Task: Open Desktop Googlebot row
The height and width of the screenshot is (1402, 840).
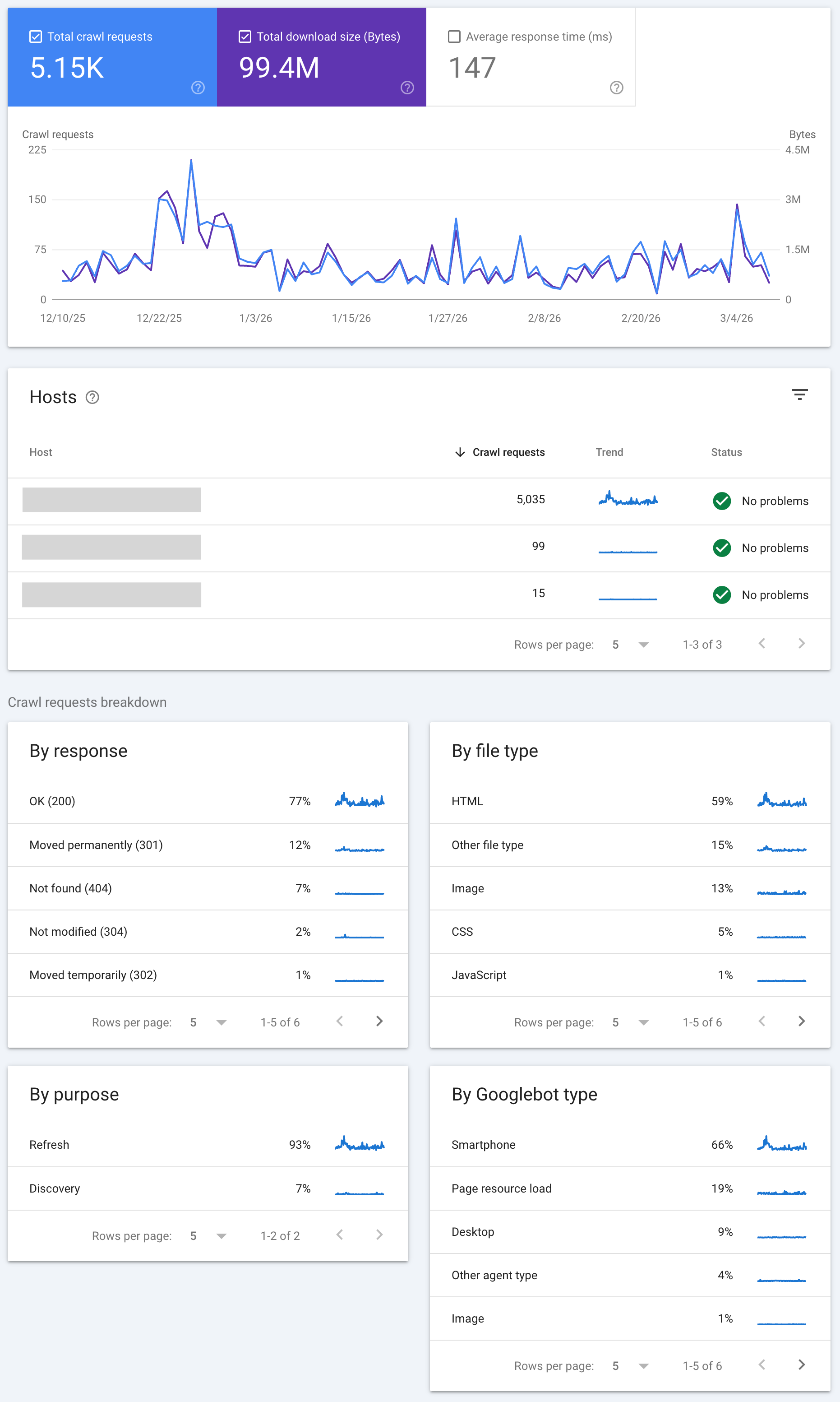Action: 630,1232
